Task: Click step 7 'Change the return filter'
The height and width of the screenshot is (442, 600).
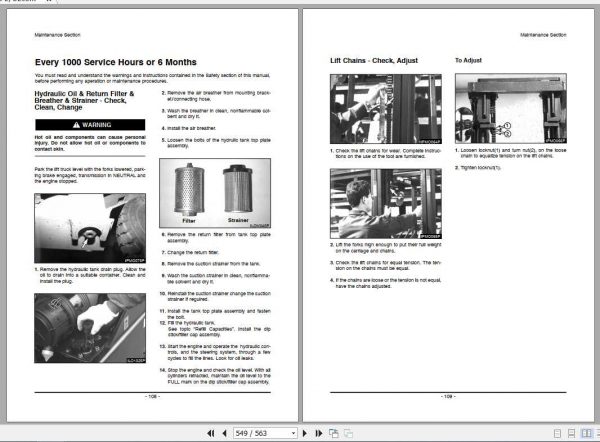Action: tap(190, 253)
